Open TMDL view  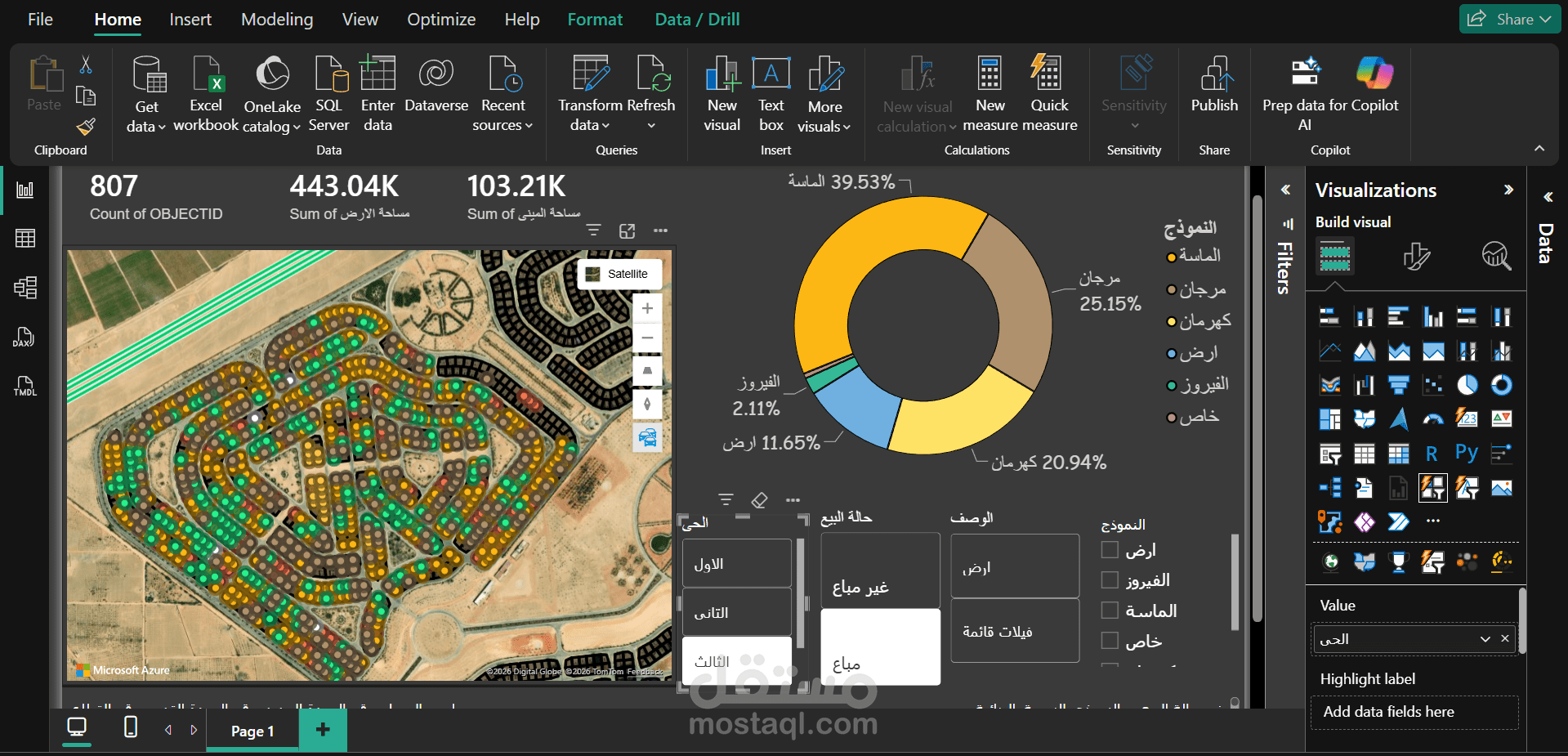tap(25, 386)
